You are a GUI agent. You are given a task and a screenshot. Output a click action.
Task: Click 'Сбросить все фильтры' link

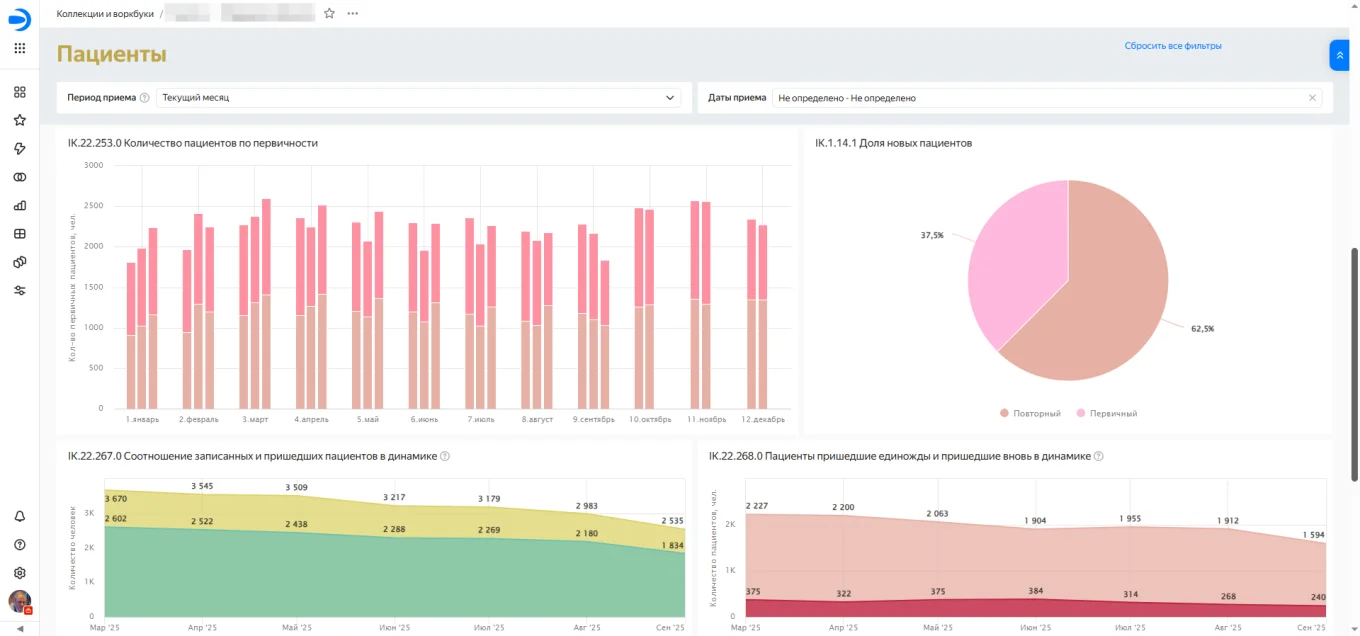pyautogui.click(x=1172, y=46)
